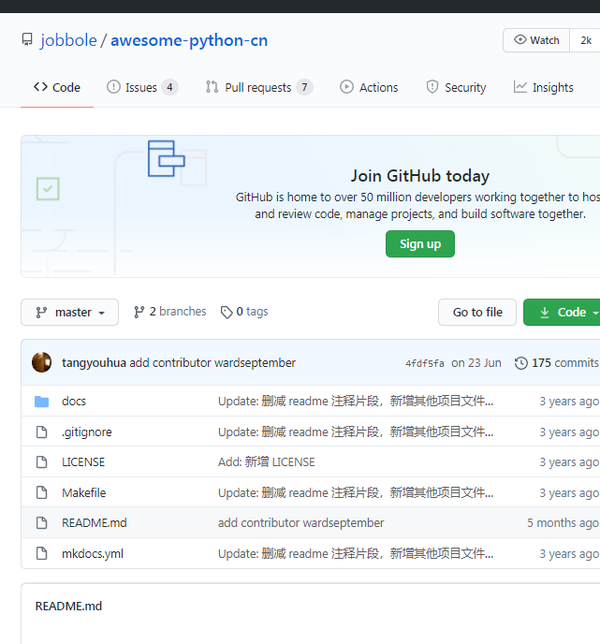Click the Makefile file icon
The height and width of the screenshot is (644, 600).
coord(42,492)
